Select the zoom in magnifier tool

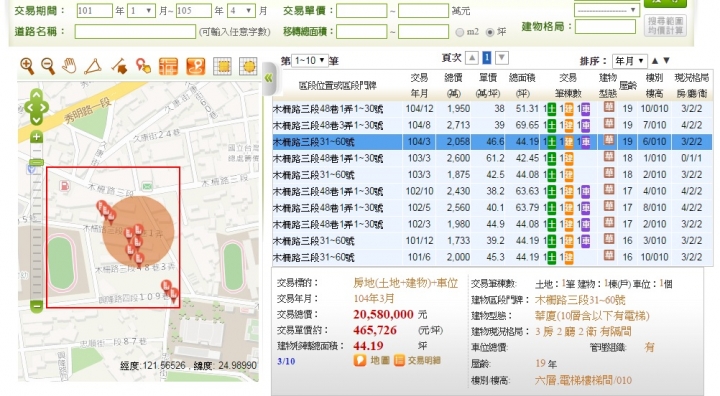click(x=27, y=67)
